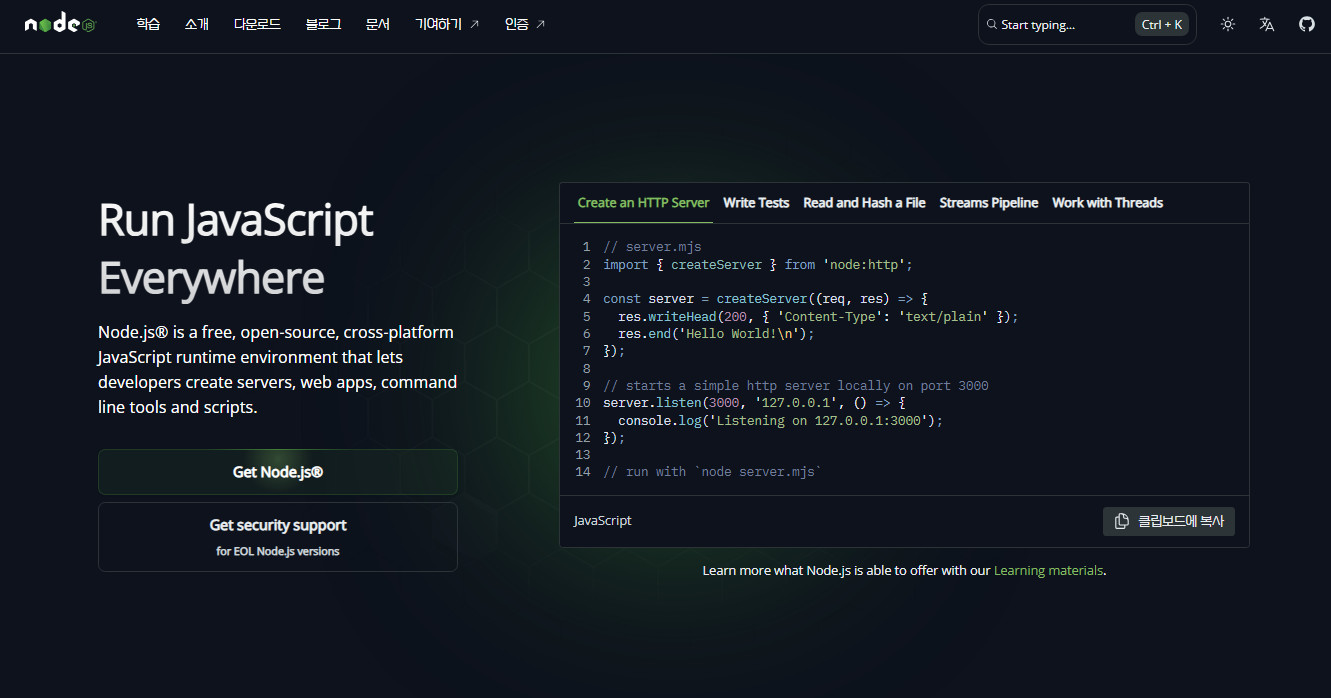Switch to the Streams Pipeline tab
The height and width of the screenshot is (698, 1331).
(x=989, y=203)
